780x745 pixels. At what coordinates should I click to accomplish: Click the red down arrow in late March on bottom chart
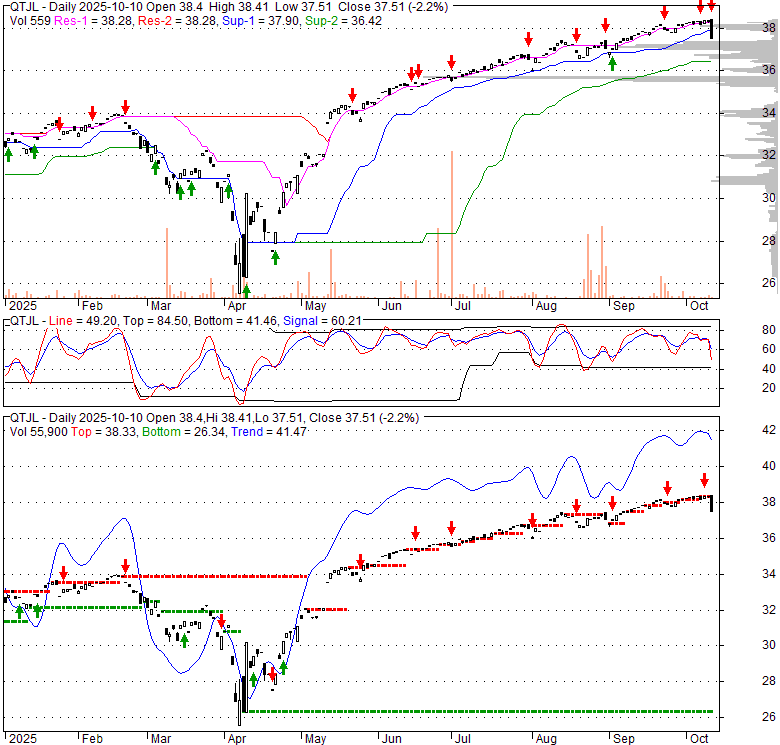221,619
